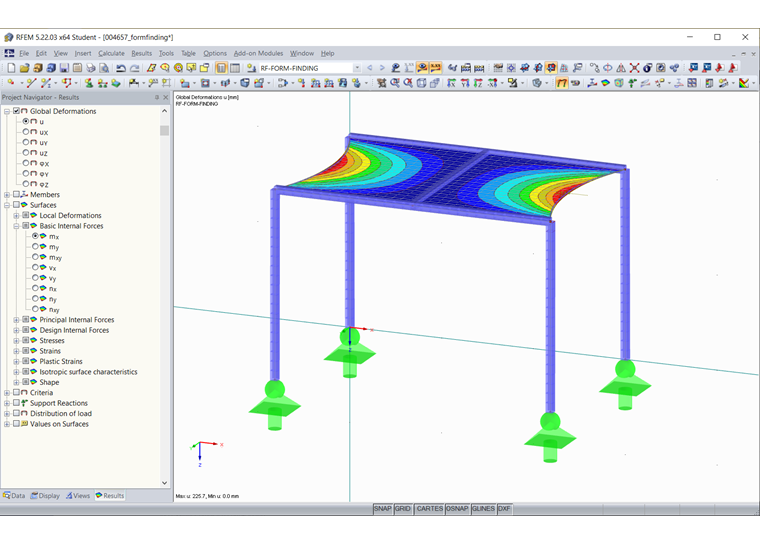Image resolution: width=760 pixels, height=545 pixels.
Task: Click the printer icon in toolbar
Action: (x=91, y=68)
